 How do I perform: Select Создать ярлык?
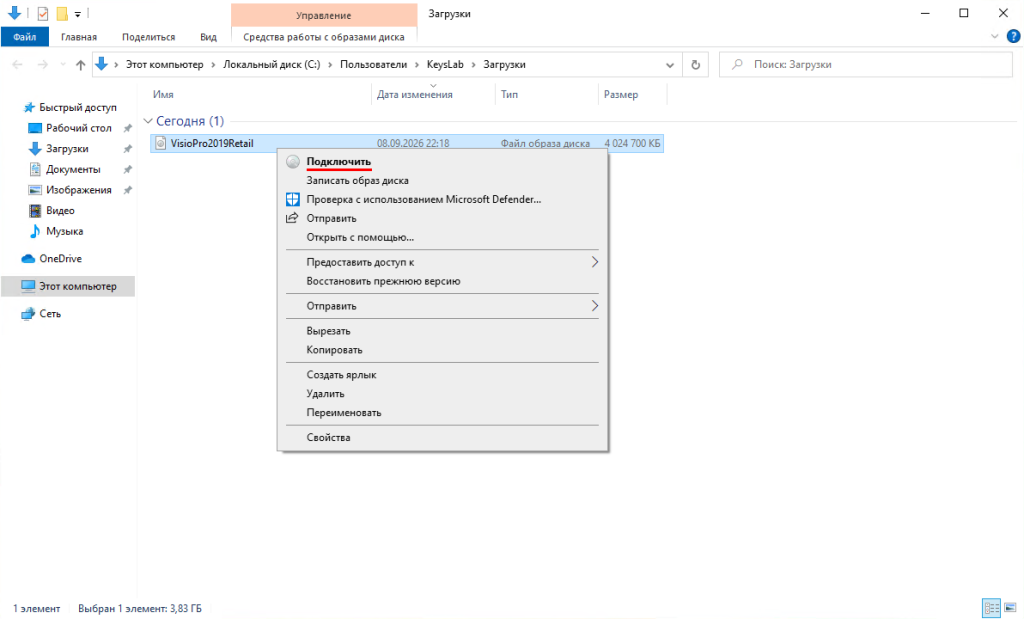(443, 375)
